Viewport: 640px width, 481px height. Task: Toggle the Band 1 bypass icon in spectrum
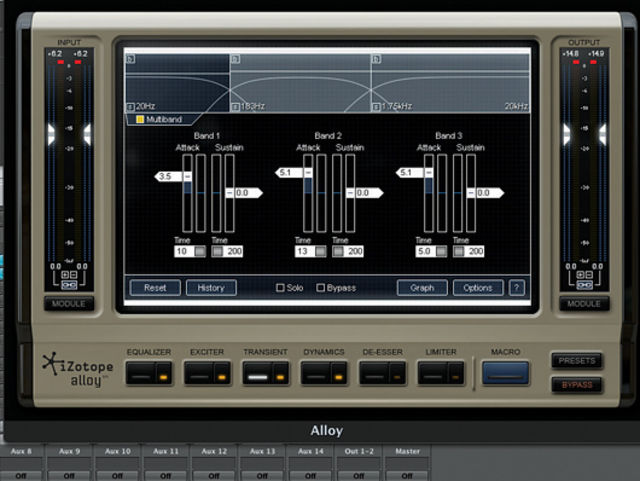131,59
